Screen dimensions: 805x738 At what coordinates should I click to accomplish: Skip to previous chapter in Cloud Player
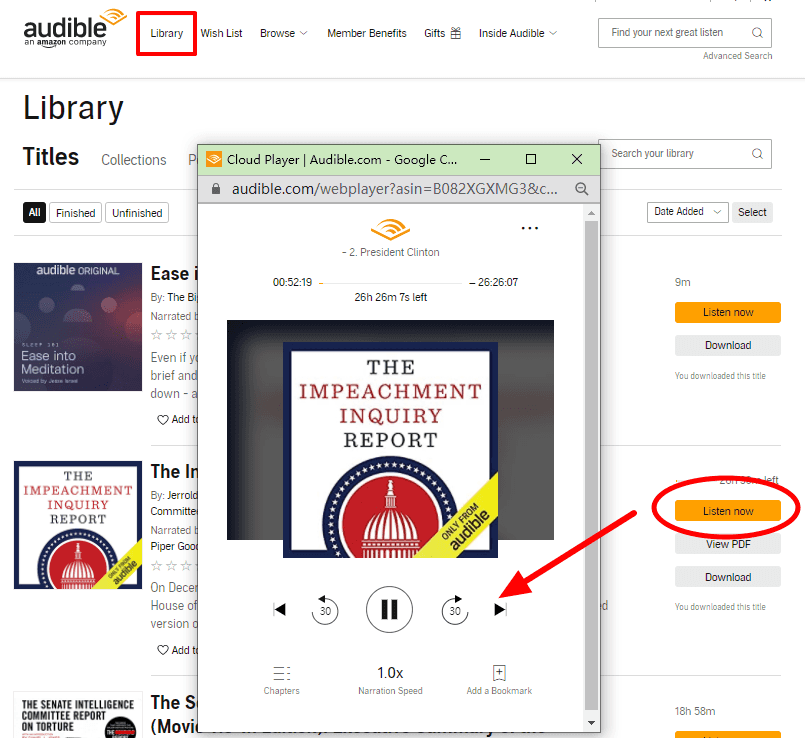(279, 610)
